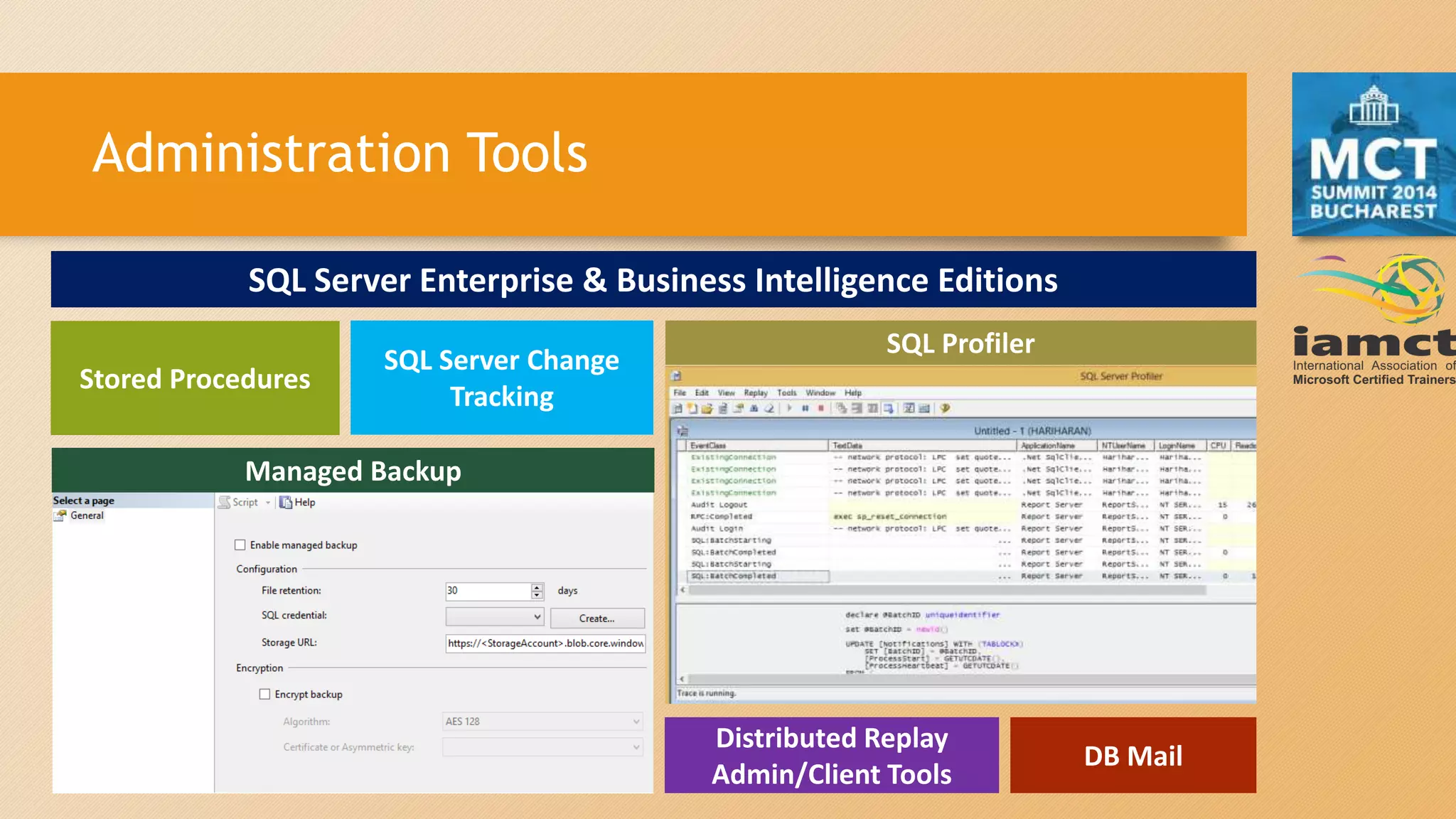Screen dimensions: 1456x819
Task: Click the SQL Profiler header tile
Action: point(960,343)
